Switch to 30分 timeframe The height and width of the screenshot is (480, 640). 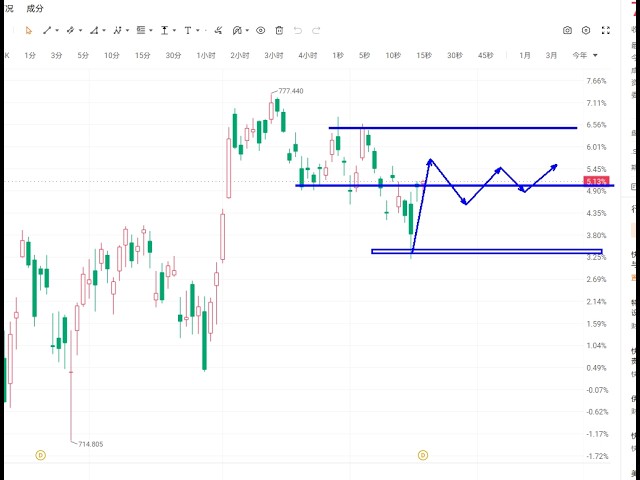click(x=173, y=56)
